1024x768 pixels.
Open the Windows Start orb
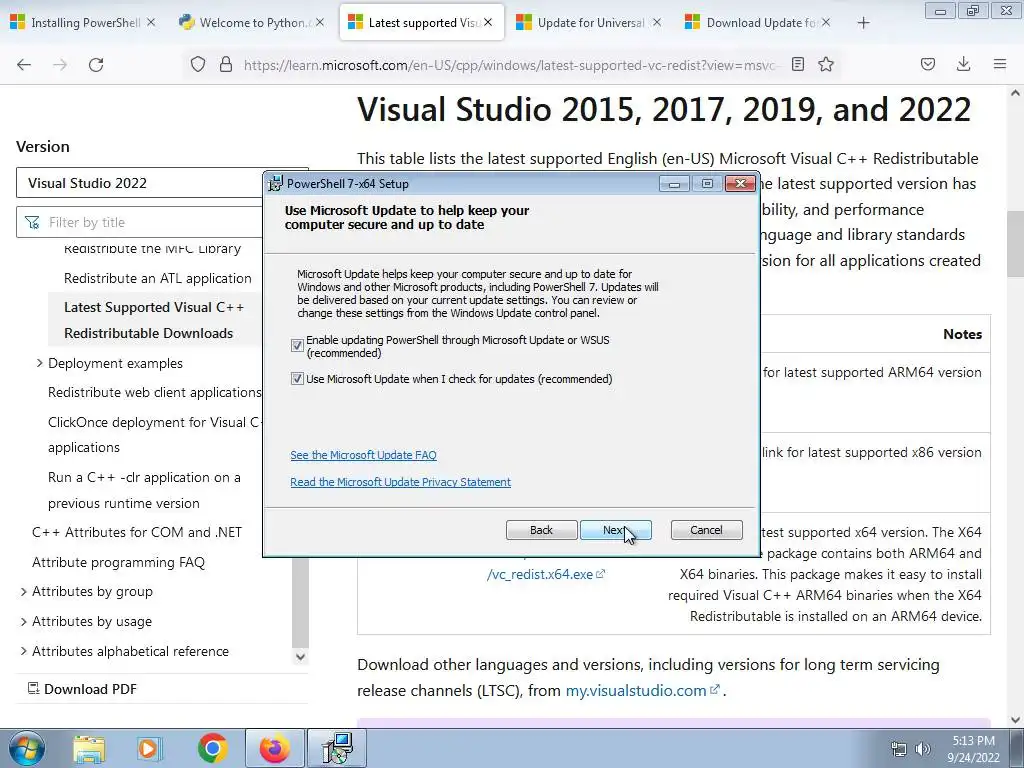tap(27, 748)
